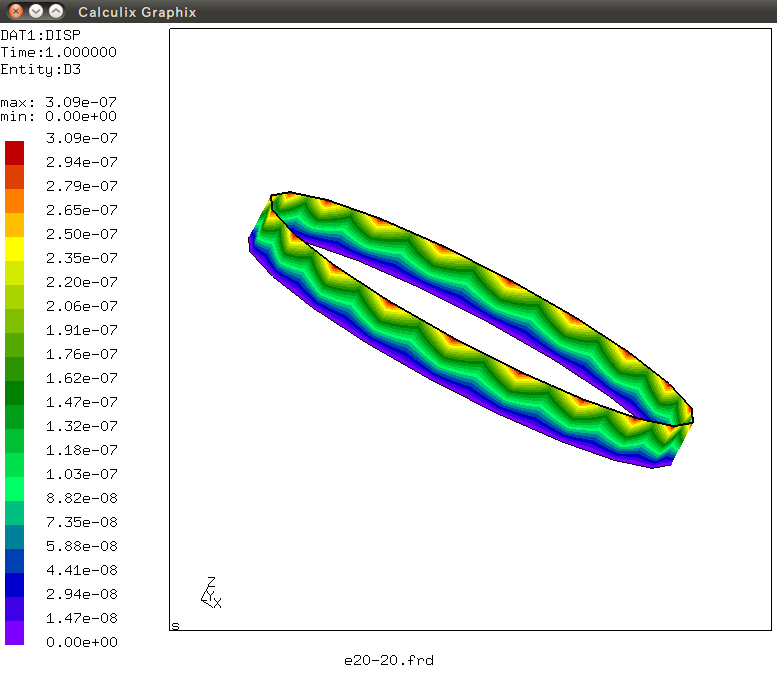Click the legend value 1.91e-07

(82, 330)
